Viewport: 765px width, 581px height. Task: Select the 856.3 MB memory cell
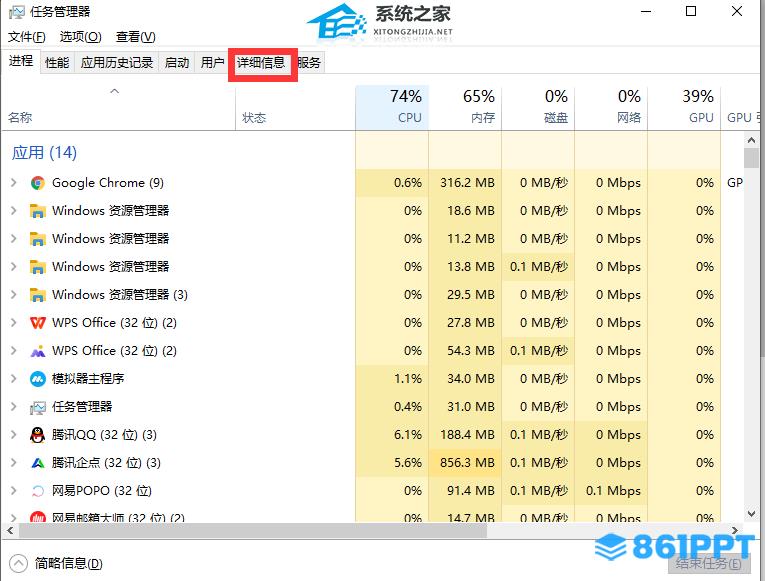465,462
